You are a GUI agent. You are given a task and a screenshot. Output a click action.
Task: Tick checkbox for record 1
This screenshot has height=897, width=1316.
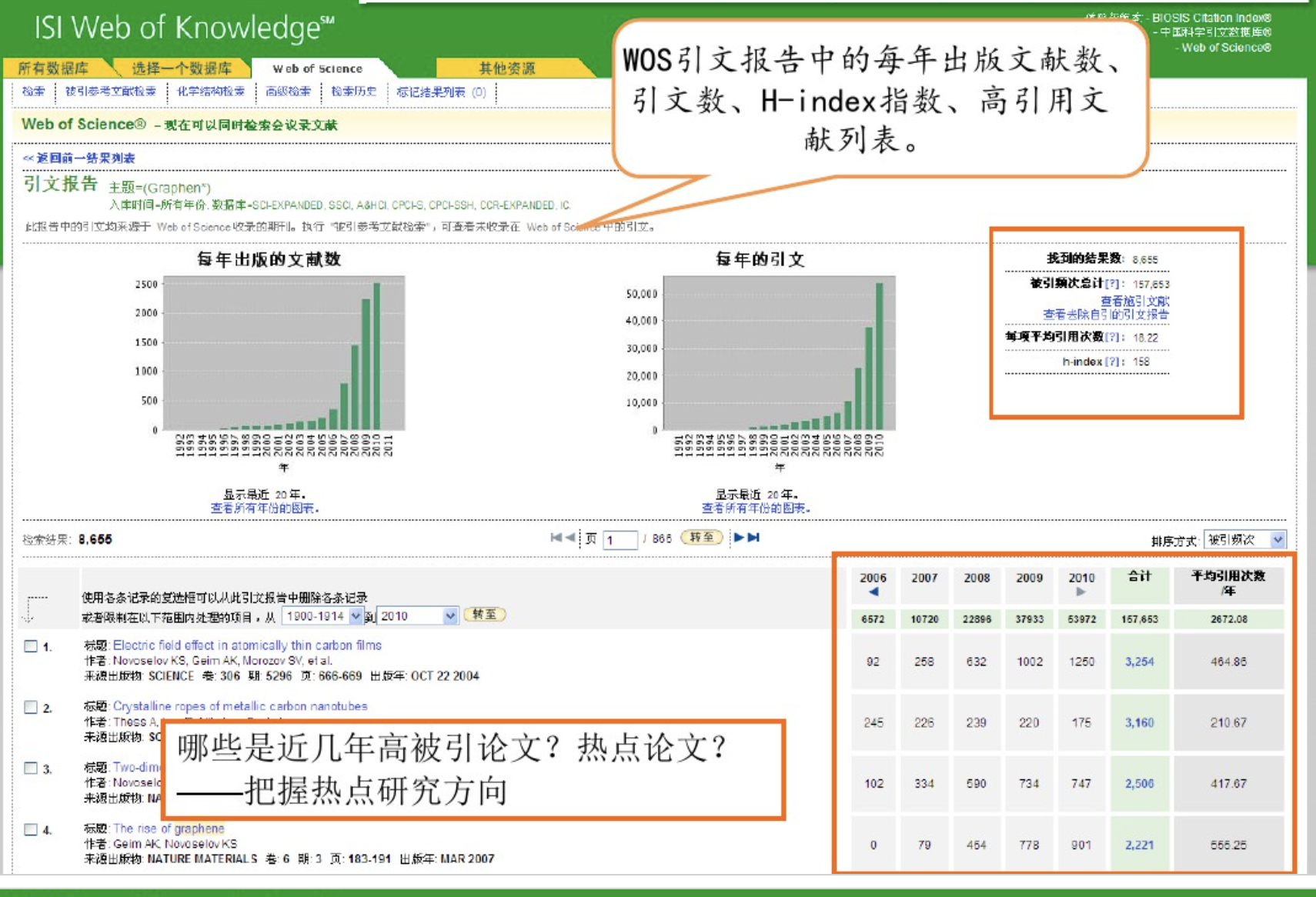pyautogui.click(x=31, y=646)
